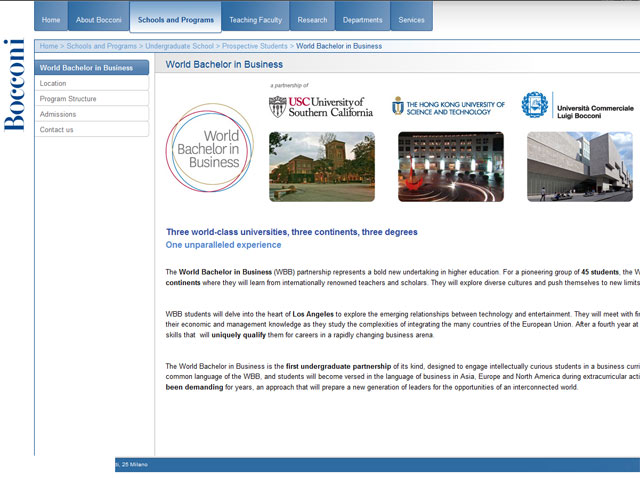Viewport: 640px width, 478px height.
Task: Open Program Structure in the sidebar
Action: coord(92,99)
